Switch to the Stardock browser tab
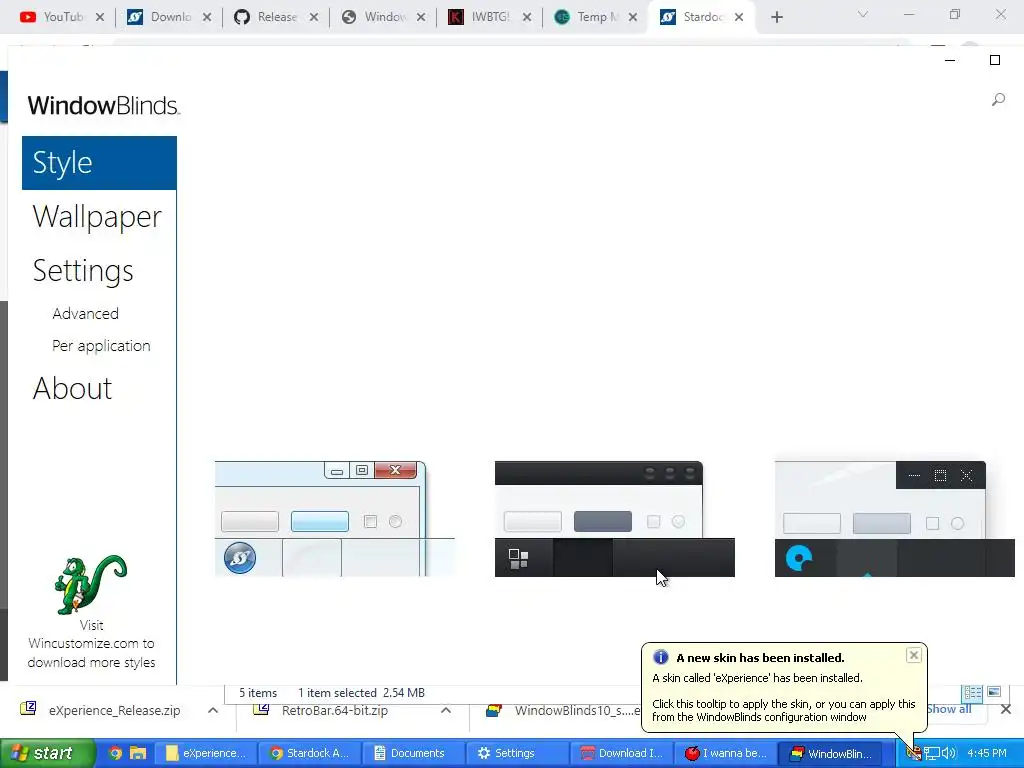Image resolution: width=1024 pixels, height=768 pixels. pos(701,17)
